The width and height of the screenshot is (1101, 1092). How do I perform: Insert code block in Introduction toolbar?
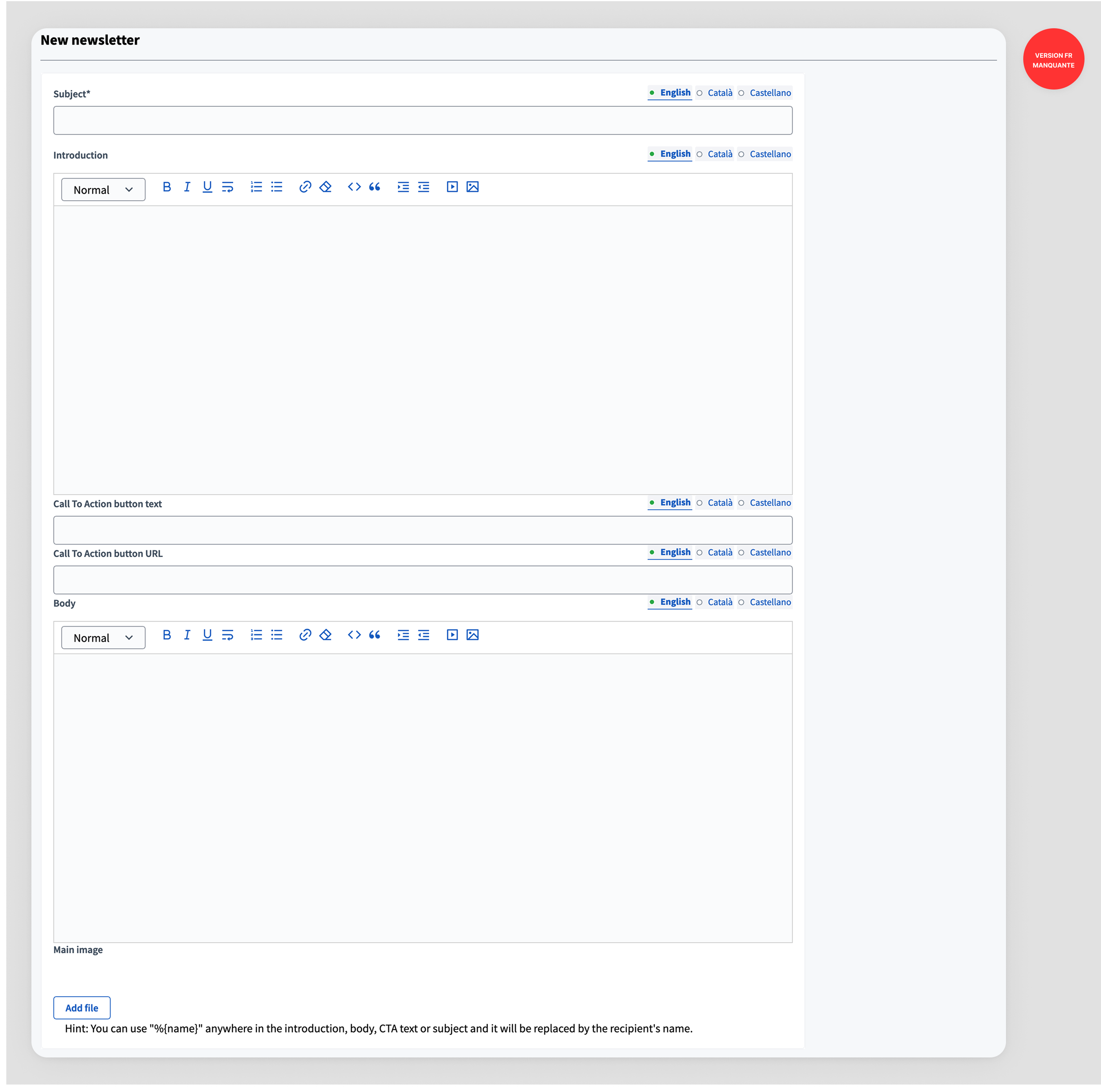coord(355,187)
